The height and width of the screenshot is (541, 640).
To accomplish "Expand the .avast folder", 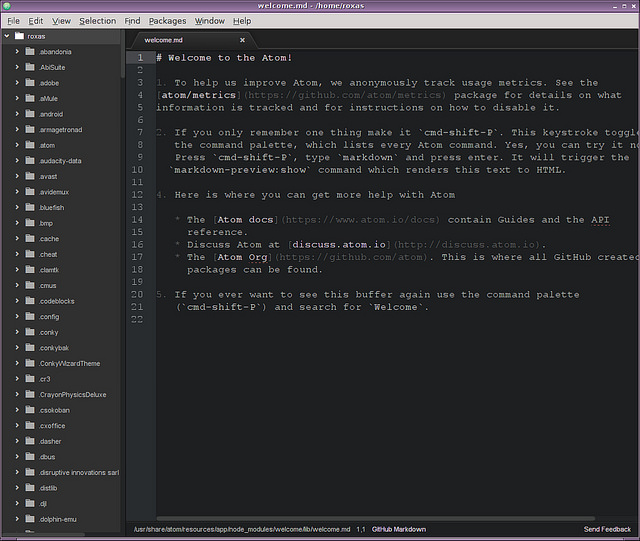I will pos(17,176).
